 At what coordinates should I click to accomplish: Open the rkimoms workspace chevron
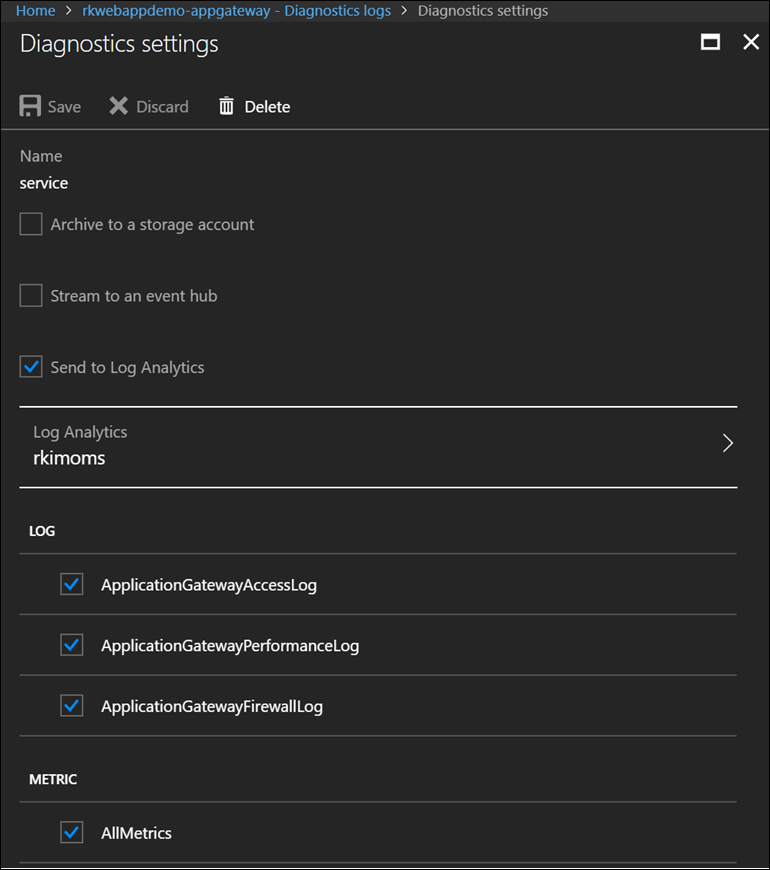pos(728,443)
